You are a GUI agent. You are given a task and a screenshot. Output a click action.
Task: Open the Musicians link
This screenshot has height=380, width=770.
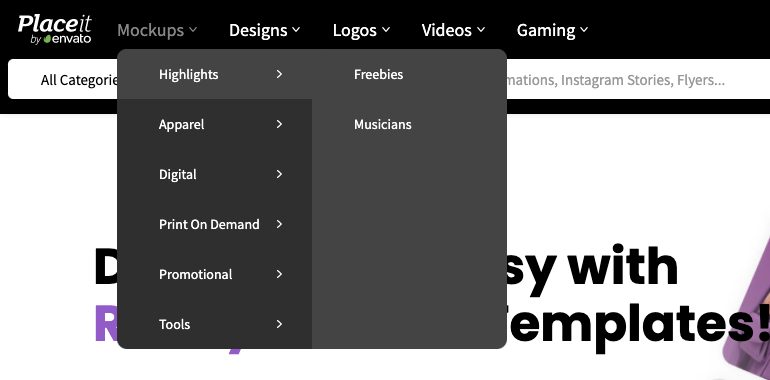pos(383,125)
